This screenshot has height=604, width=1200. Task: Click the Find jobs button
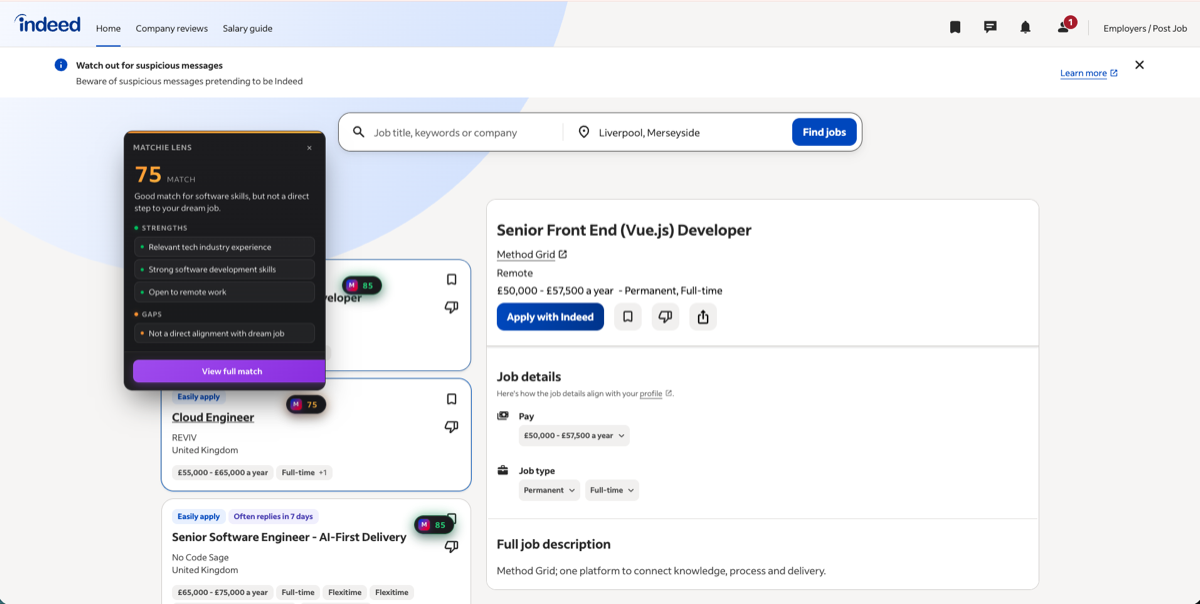click(x=824, y=132)
